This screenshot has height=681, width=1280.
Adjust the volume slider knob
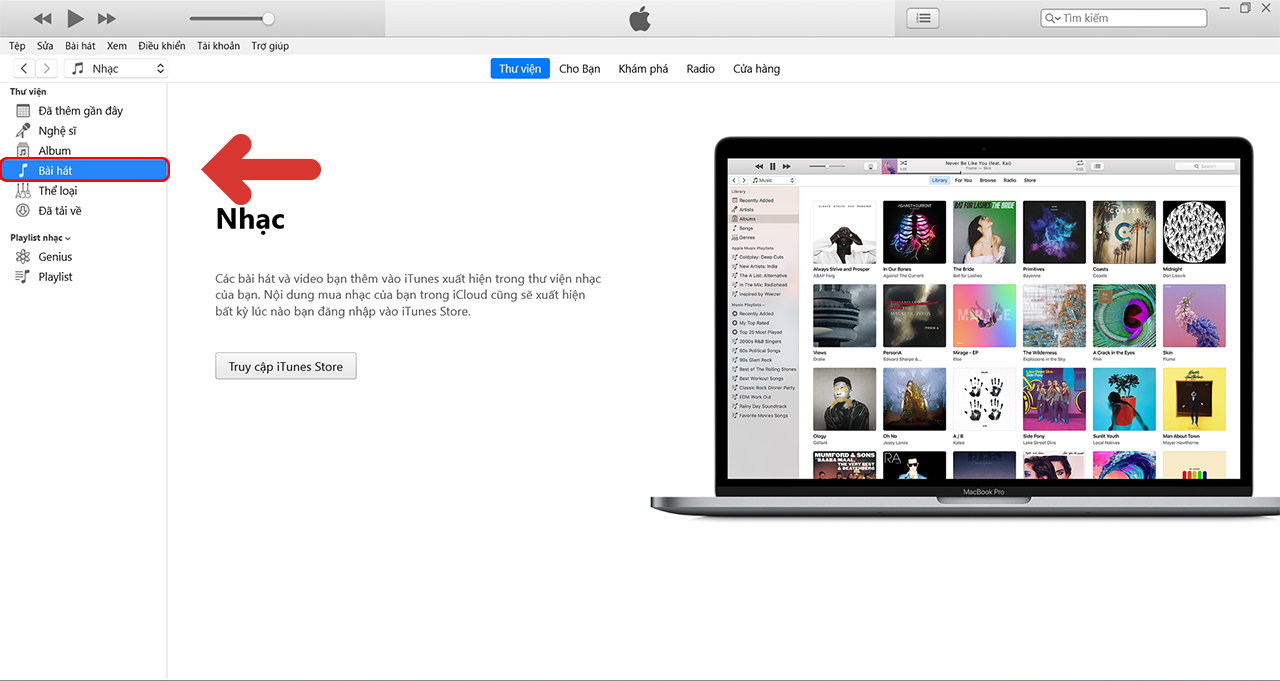(x=268, y=18)
